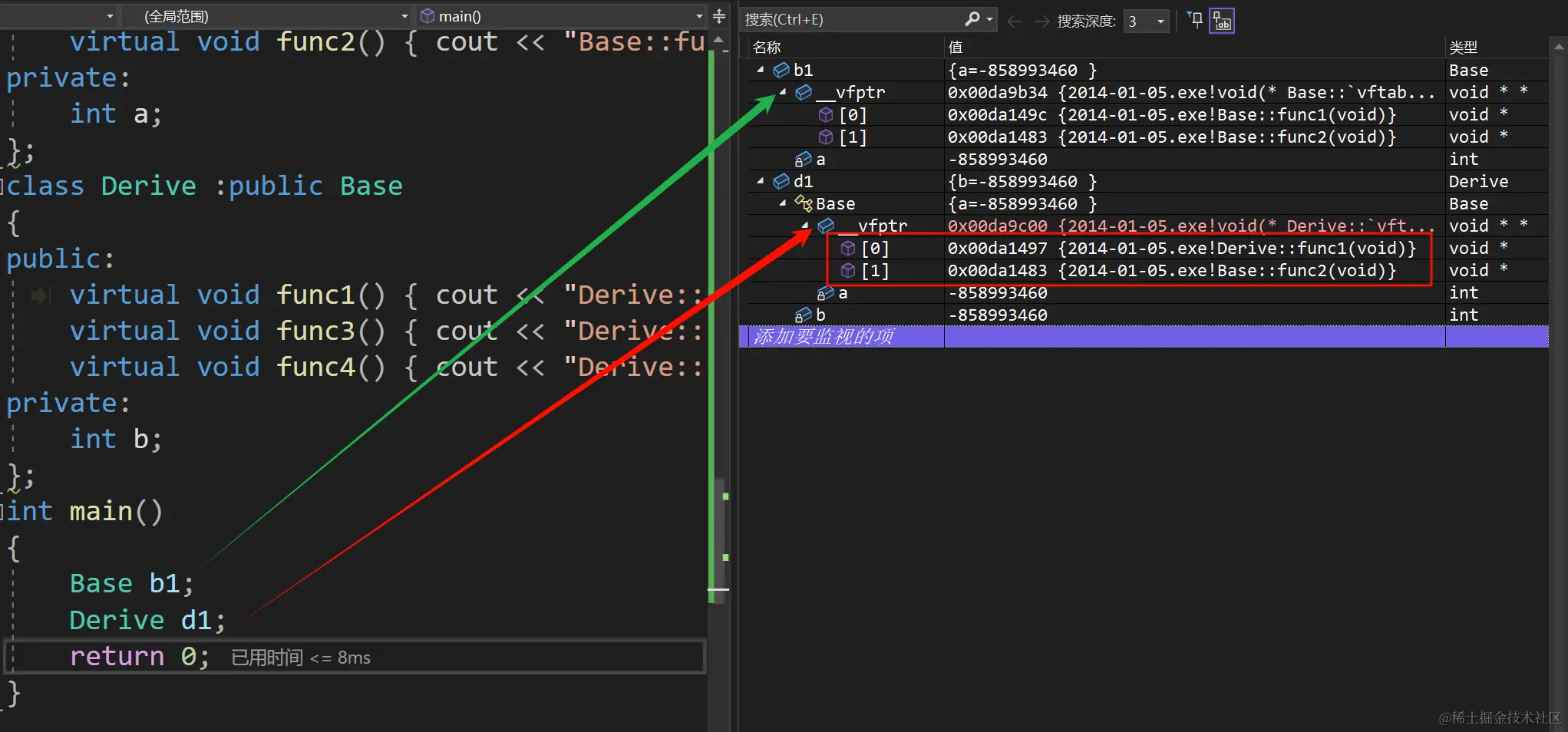The height and width of the screenshot is (732, 1568).
Task: Click the search magnifier icon in Watch
Action: click(972, 19)
